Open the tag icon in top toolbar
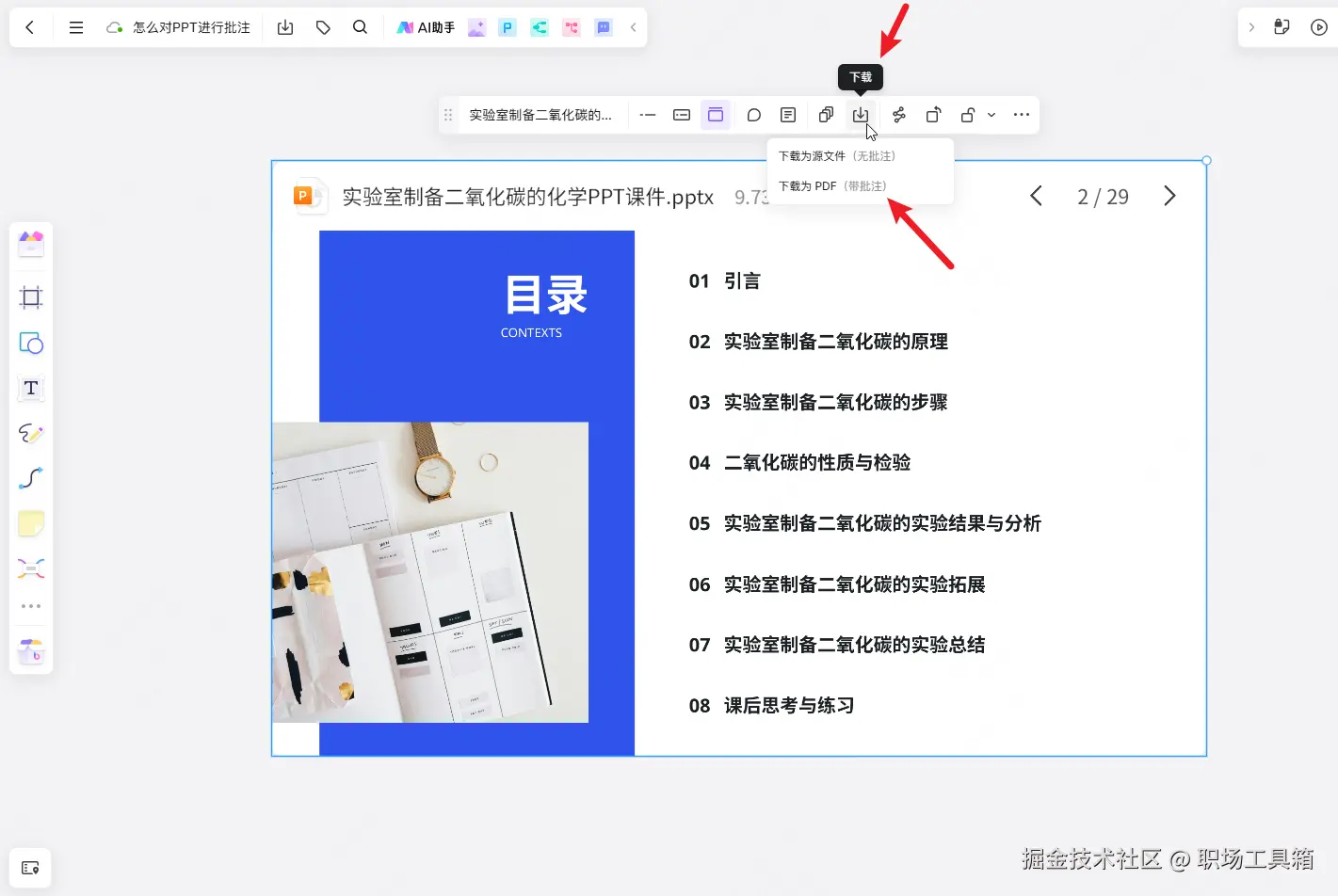The image size is (1338, 896). click(323, 27)
